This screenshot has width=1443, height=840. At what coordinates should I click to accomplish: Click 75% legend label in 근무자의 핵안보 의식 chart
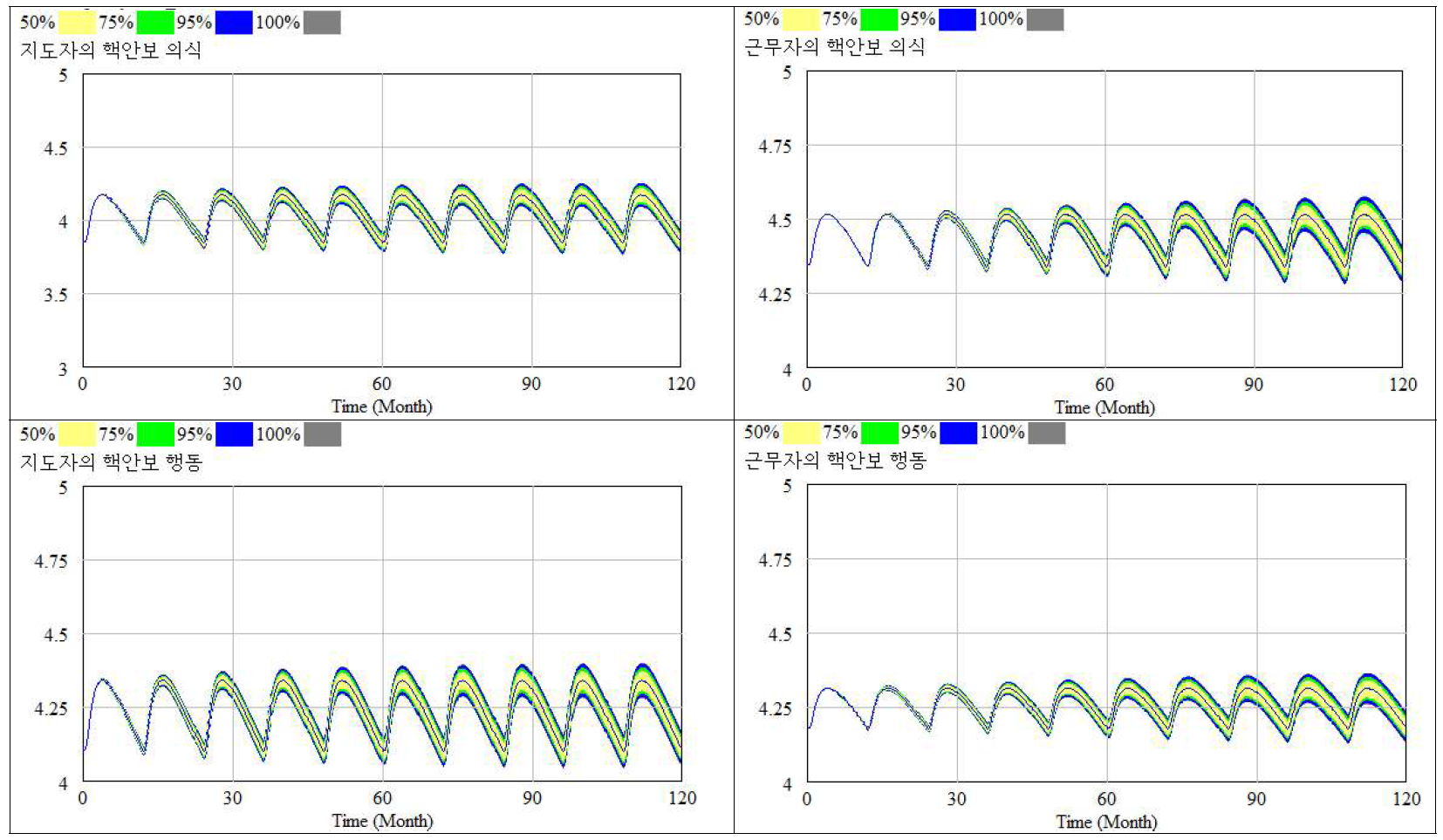[x=839, y=19]
